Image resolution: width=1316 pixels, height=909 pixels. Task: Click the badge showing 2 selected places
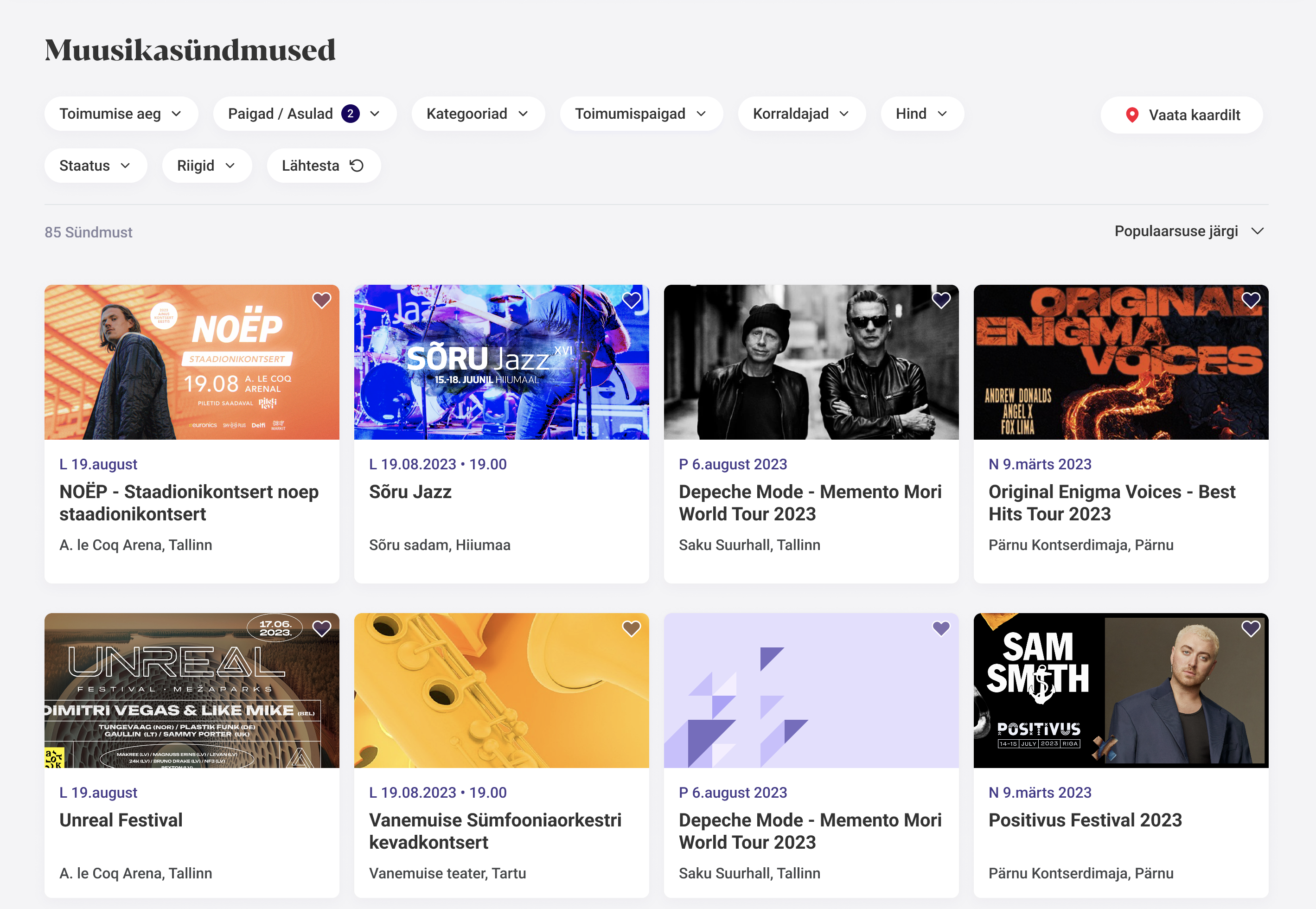(350, 114)
